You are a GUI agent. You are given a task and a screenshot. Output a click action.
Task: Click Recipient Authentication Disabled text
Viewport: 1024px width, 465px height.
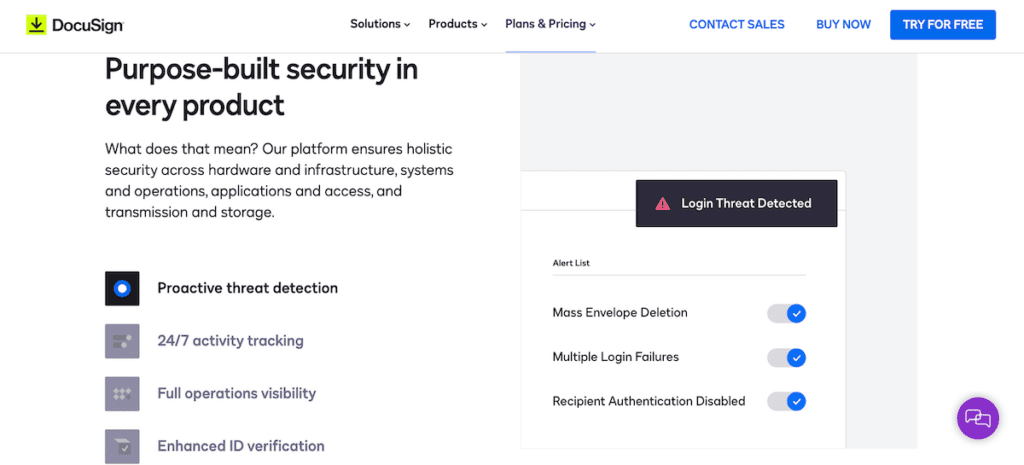click(x=648, y=401)
